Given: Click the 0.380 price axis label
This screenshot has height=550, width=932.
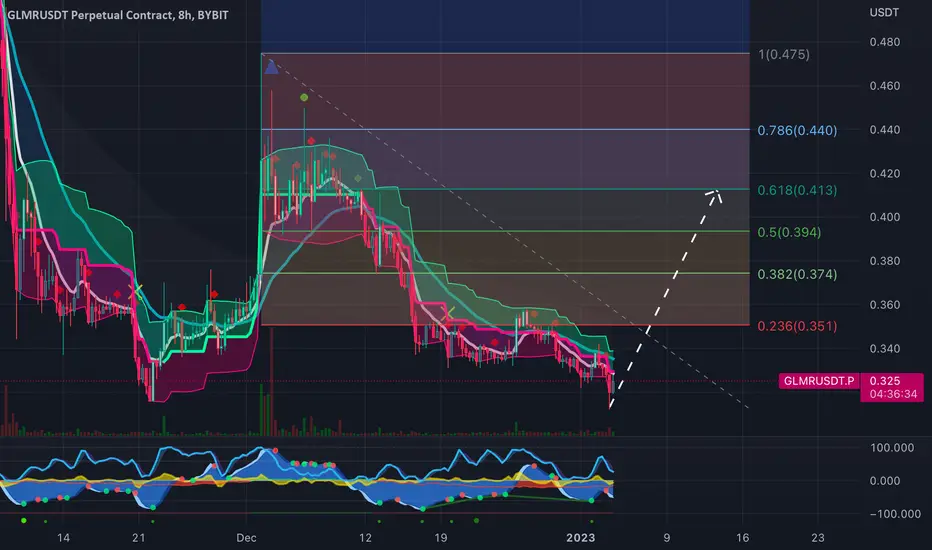Looking at the screenshot, I should click(884, 261).
